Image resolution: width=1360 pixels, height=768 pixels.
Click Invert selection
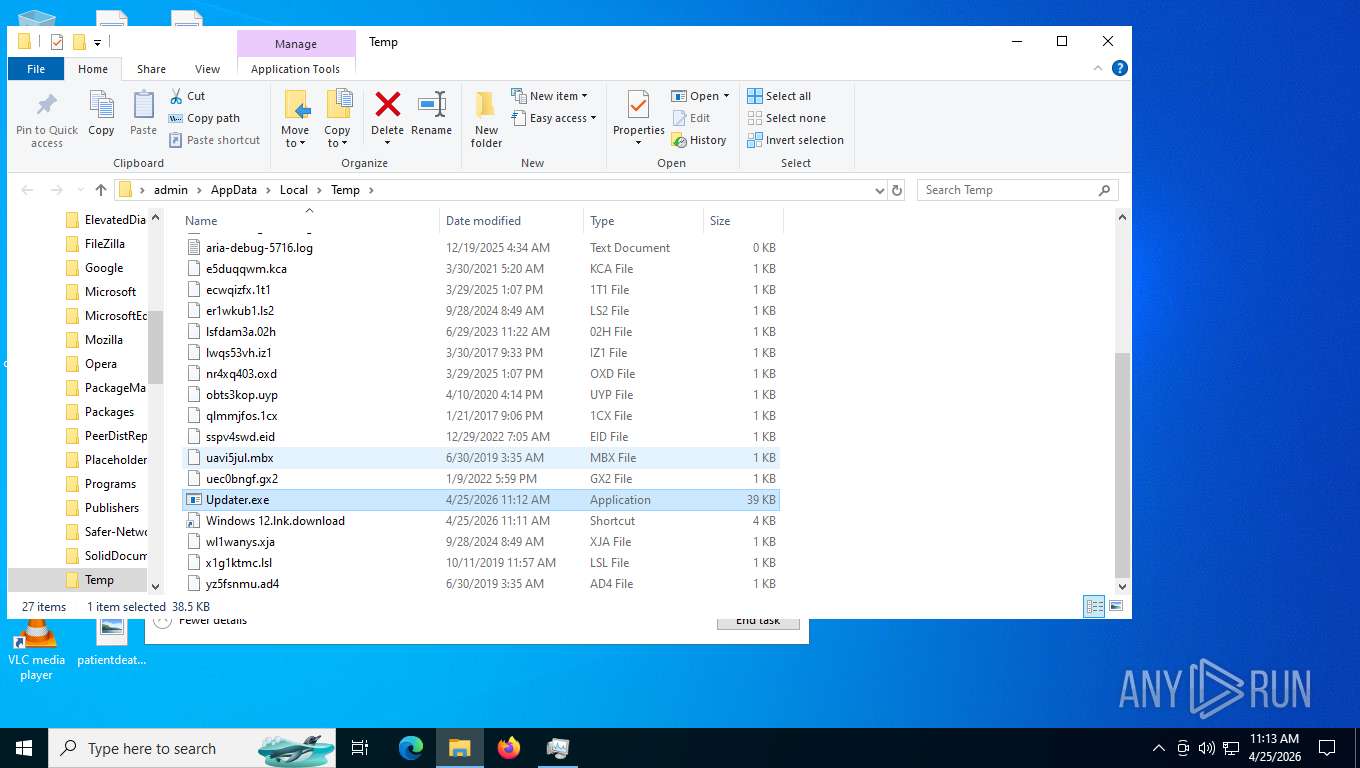pyautogui.click(x=796, y=140)
